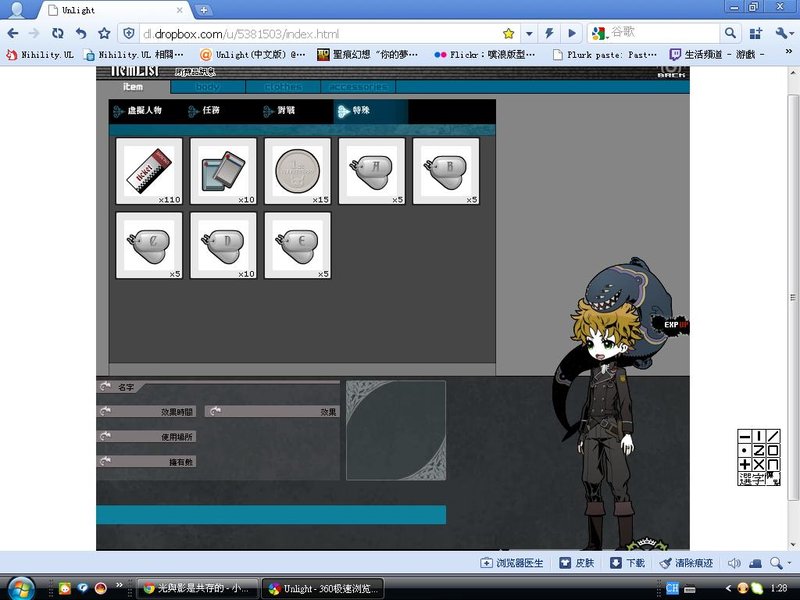Click the CH language indicator in taskbar

[x=672, y=588]
